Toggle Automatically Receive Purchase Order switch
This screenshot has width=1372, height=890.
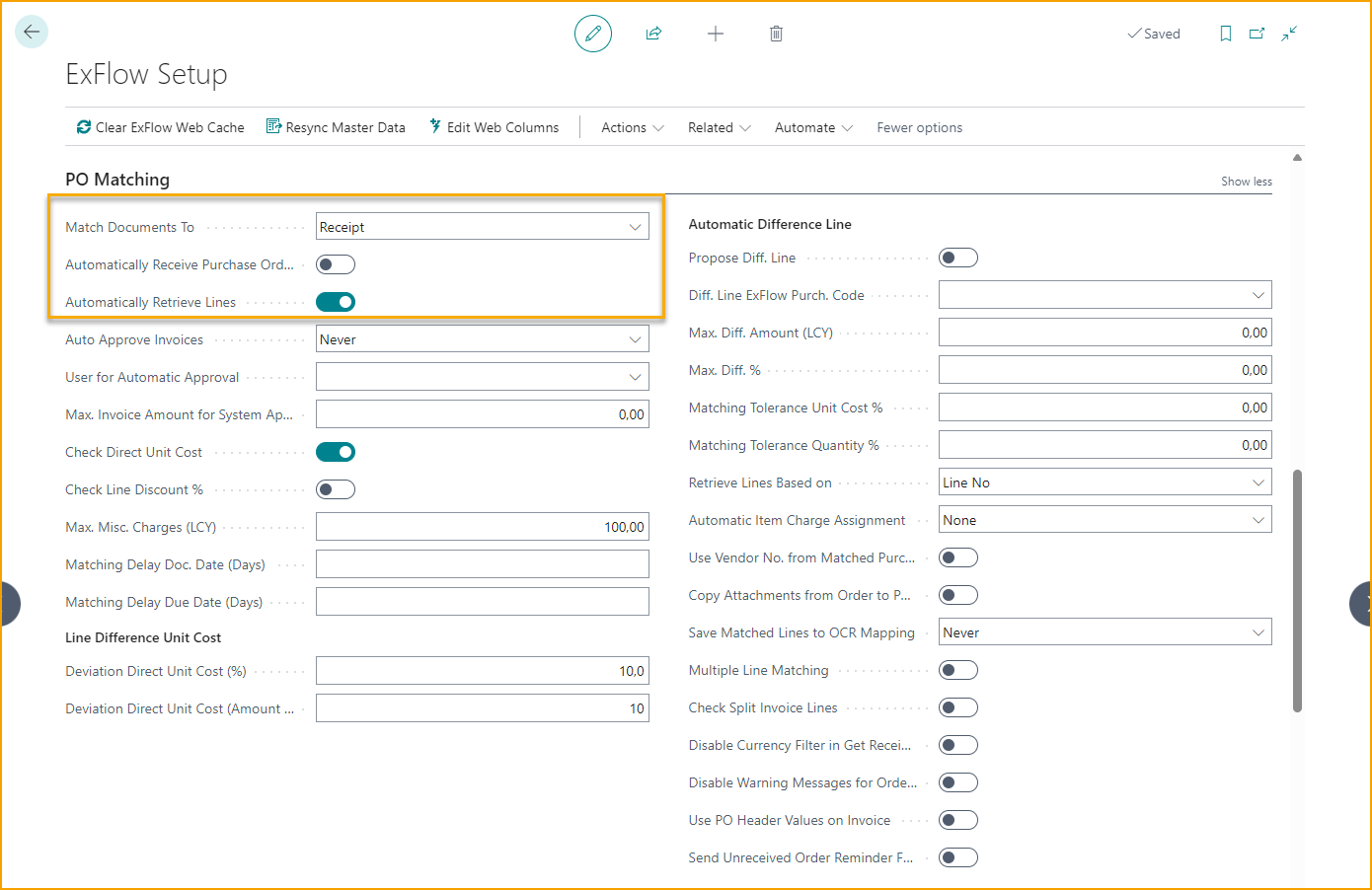(336, 264)
